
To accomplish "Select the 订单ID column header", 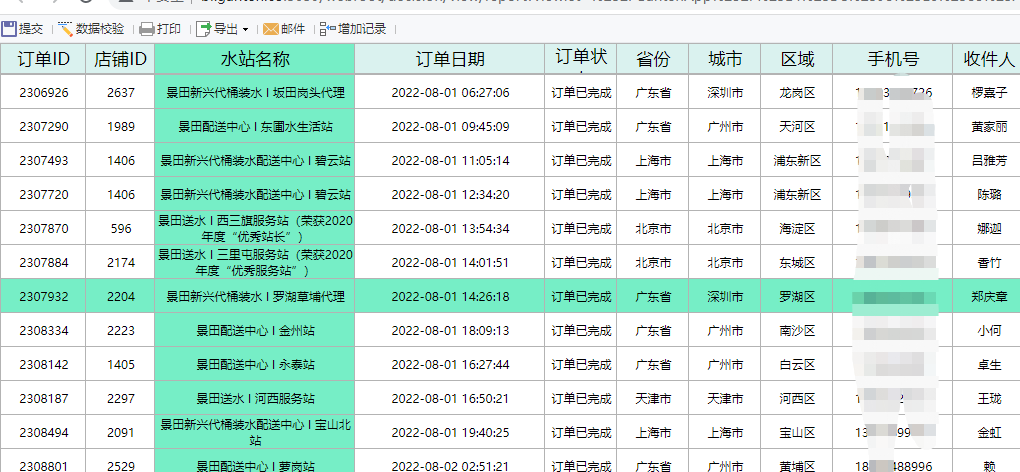I will pyautogui.click(x=43, y=59).
